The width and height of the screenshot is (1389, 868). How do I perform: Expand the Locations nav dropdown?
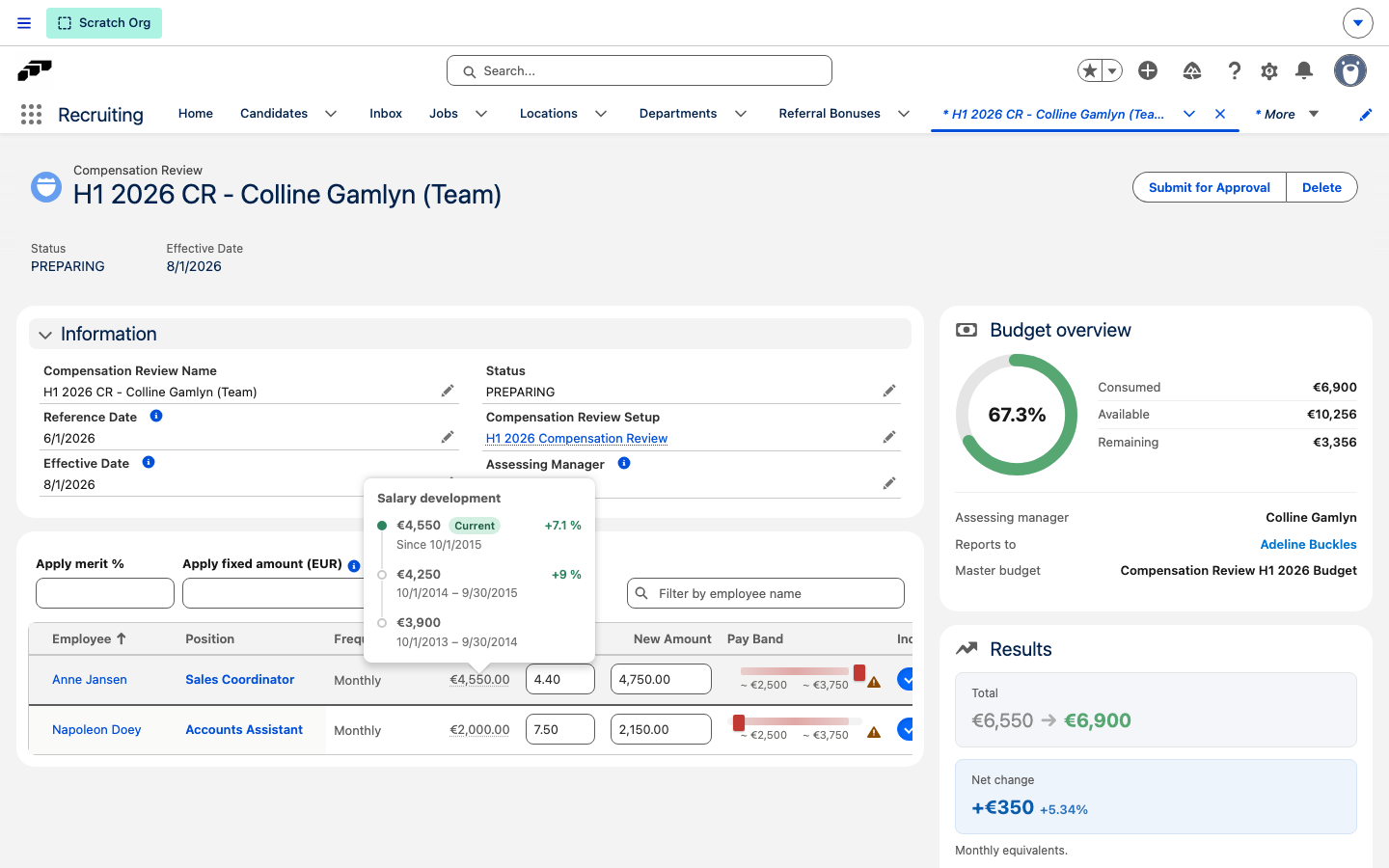click(601, 114)
